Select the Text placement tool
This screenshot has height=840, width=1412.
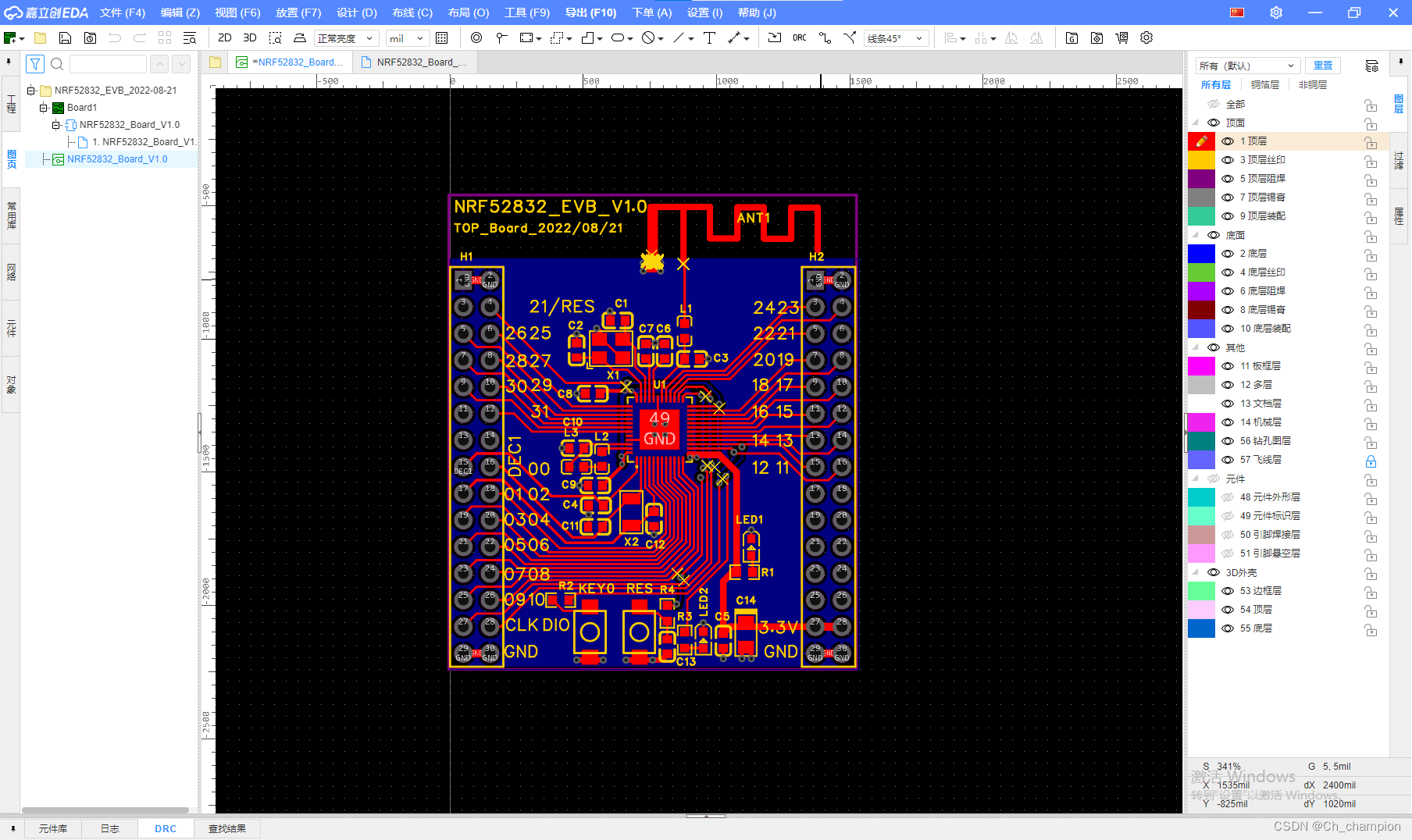click(709, 37)
